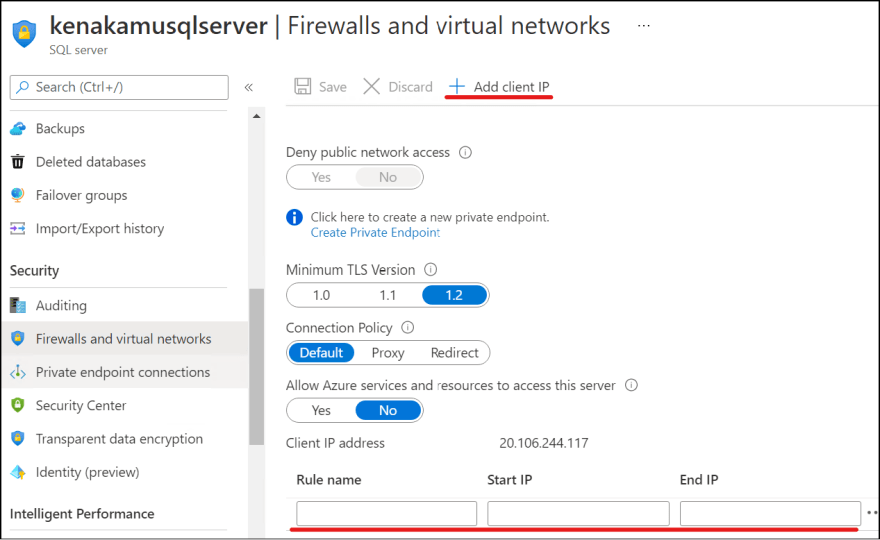880x540 pixels.
Task: Click the Import/Export history arrows icon
Action: click(x=18, y=228)
